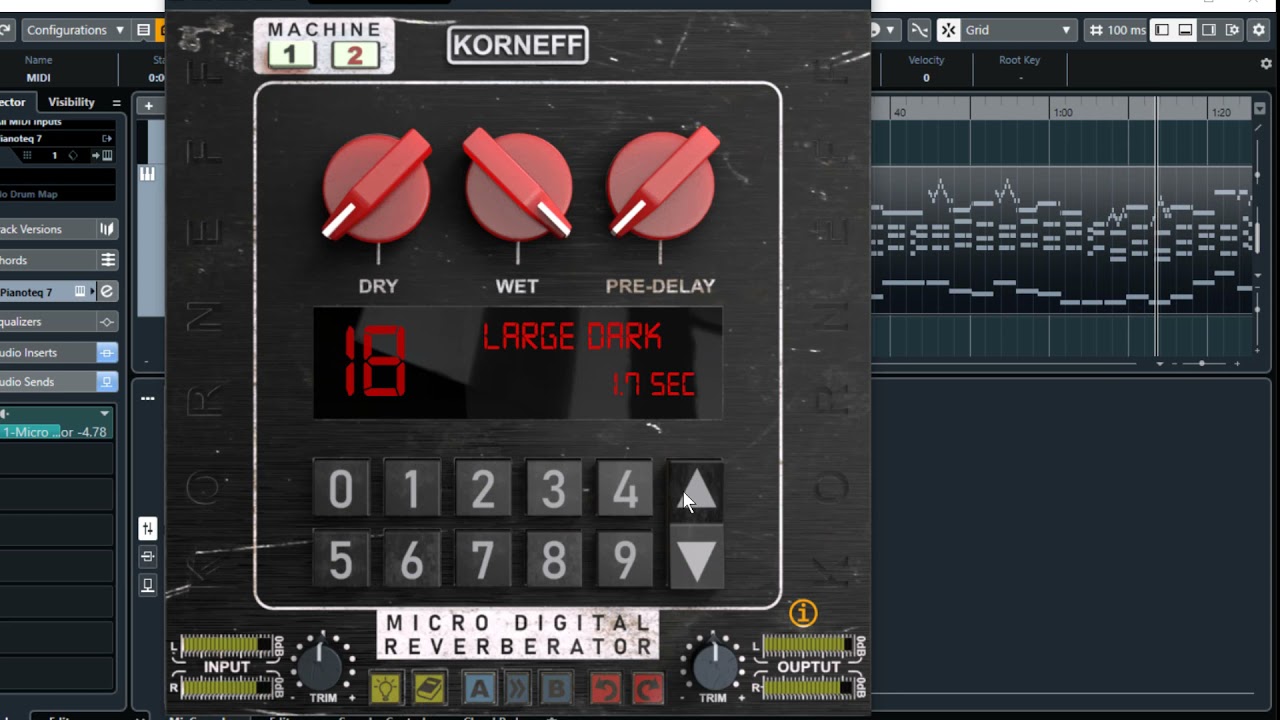This screenshot has width=1280, height=720.
Task: Click the input TRIM knob
Action: click(x=320, y=665)
